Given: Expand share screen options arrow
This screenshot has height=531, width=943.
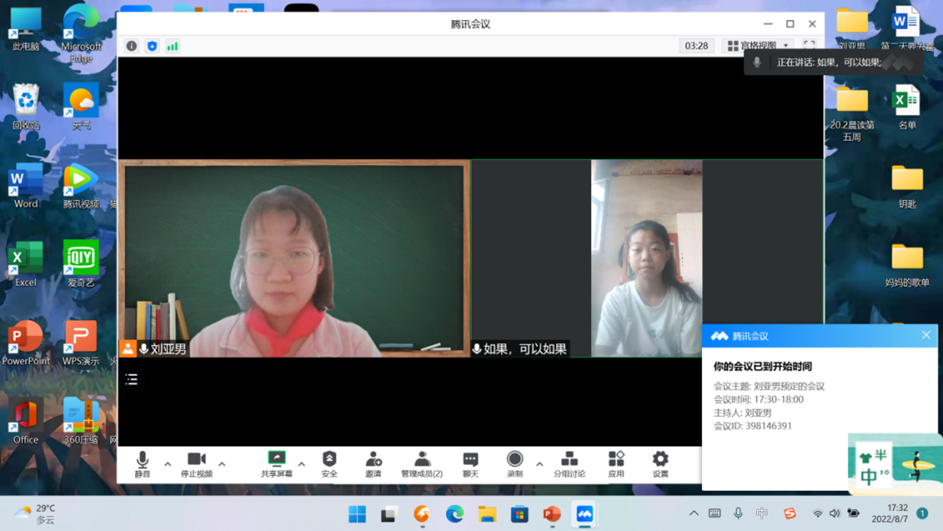Looking at the screenshot, I should tap(302, 464).
